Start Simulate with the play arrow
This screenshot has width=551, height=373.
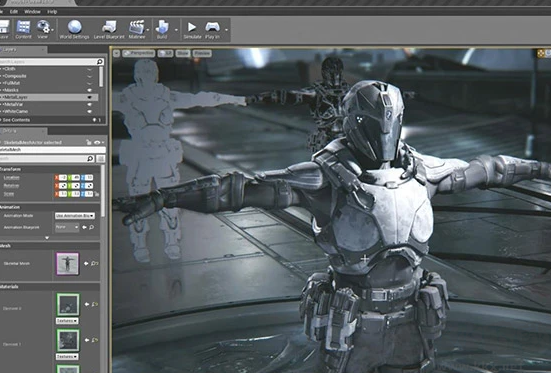tap(192, 27)
